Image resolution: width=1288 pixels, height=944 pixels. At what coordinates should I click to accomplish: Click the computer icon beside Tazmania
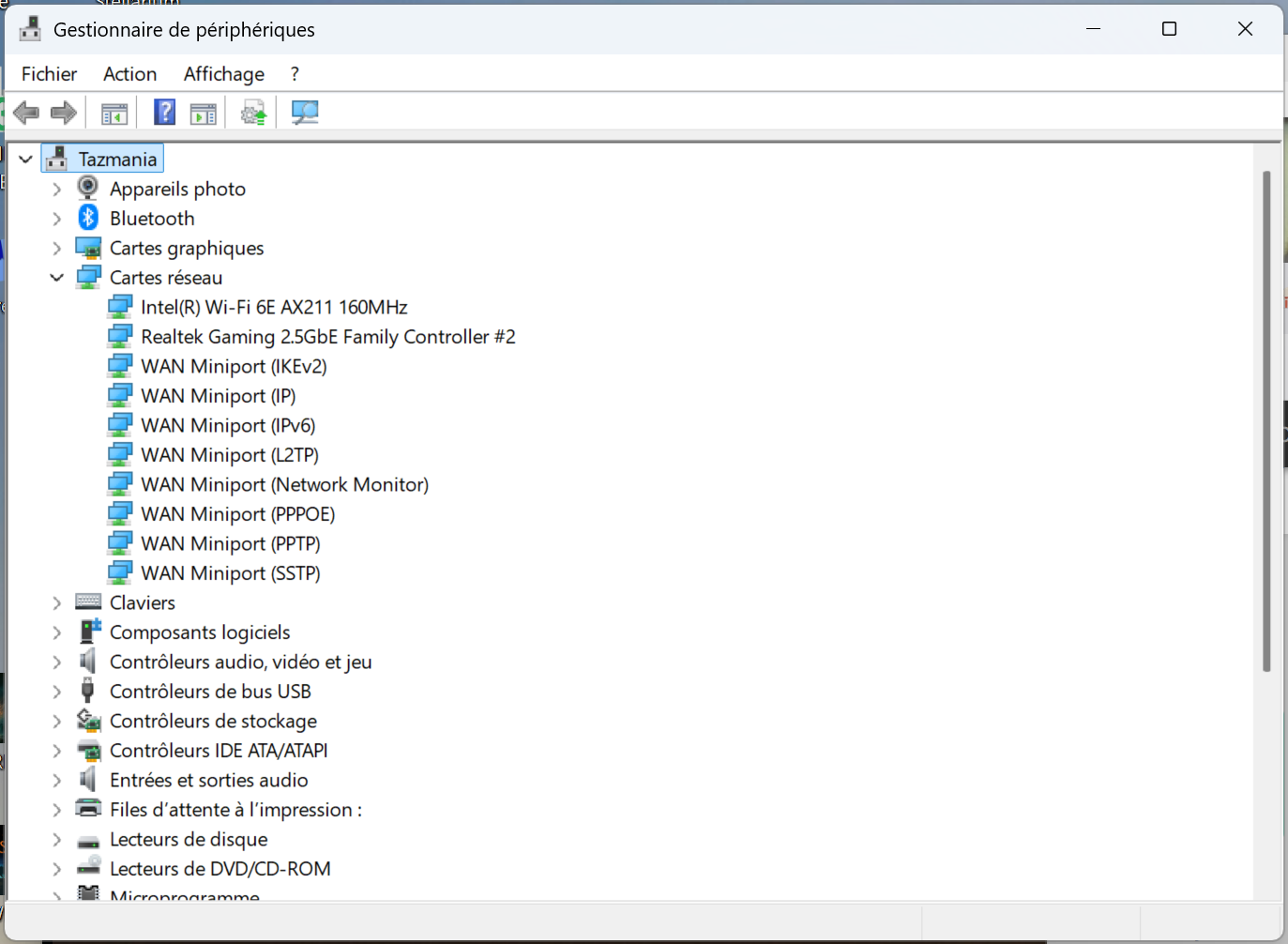[x=57, y=159]
